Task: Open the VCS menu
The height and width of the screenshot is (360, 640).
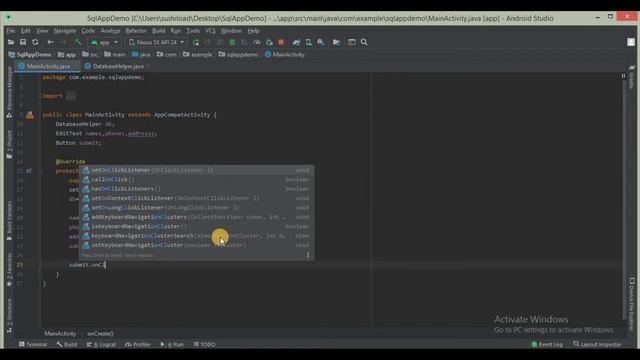Action: pos(210,31)
